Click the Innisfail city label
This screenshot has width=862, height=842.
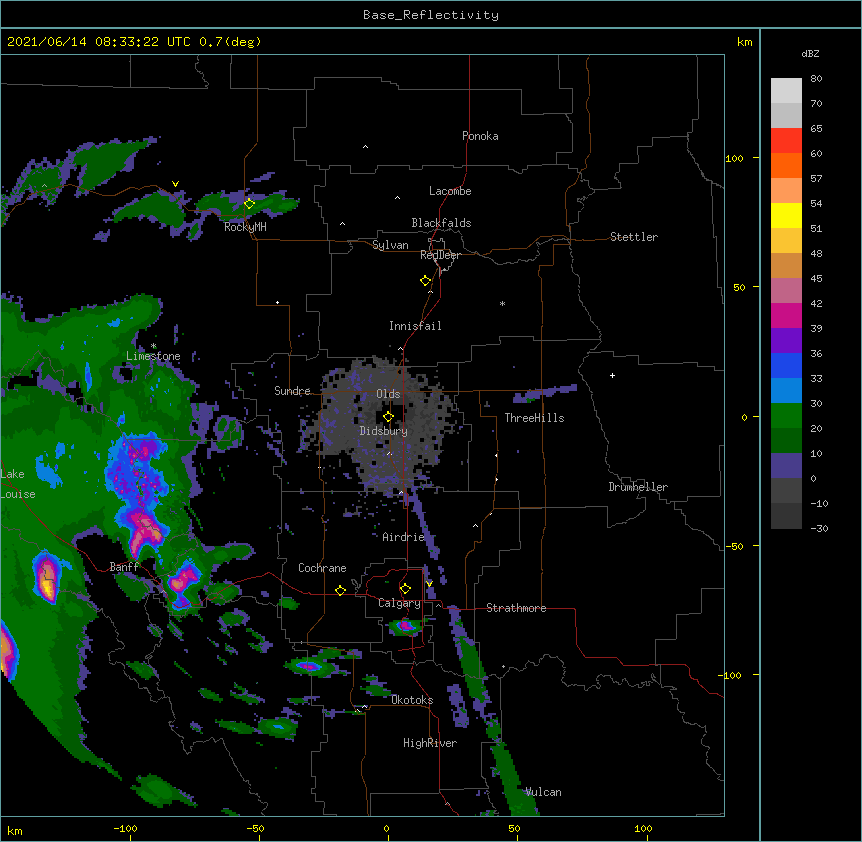point(415,326)
